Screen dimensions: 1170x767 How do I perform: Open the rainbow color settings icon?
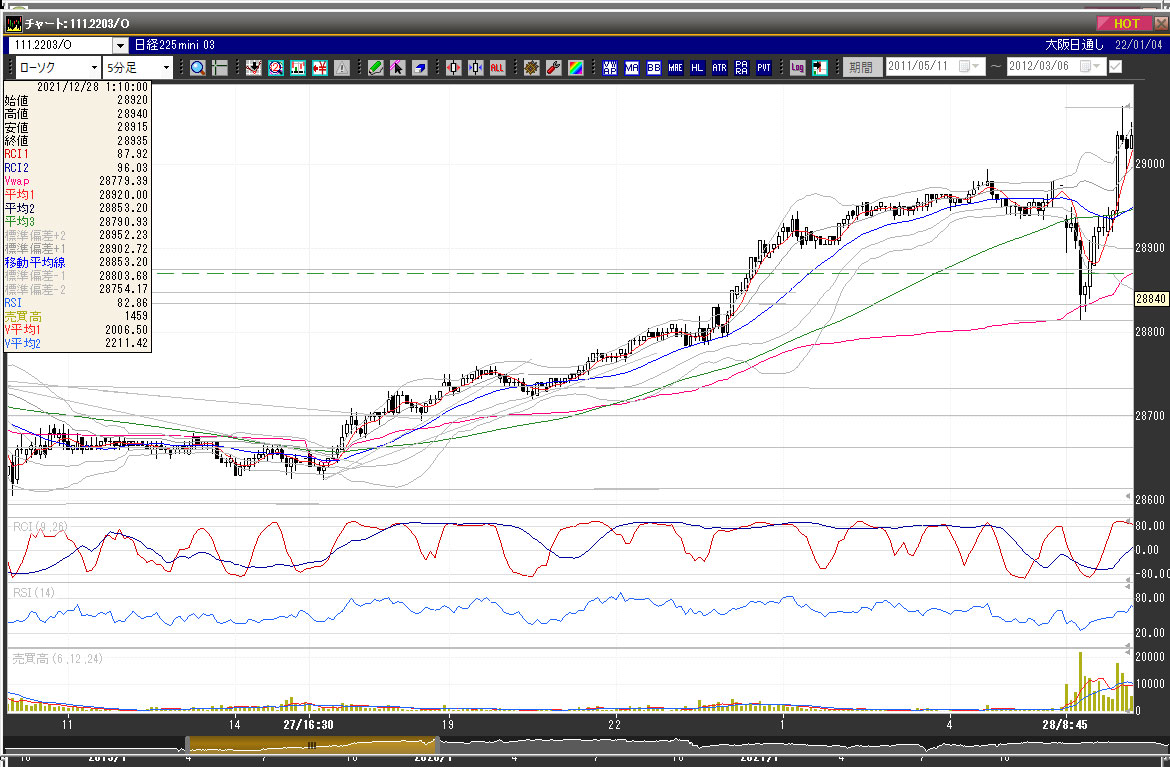click(x=575, y=67)
